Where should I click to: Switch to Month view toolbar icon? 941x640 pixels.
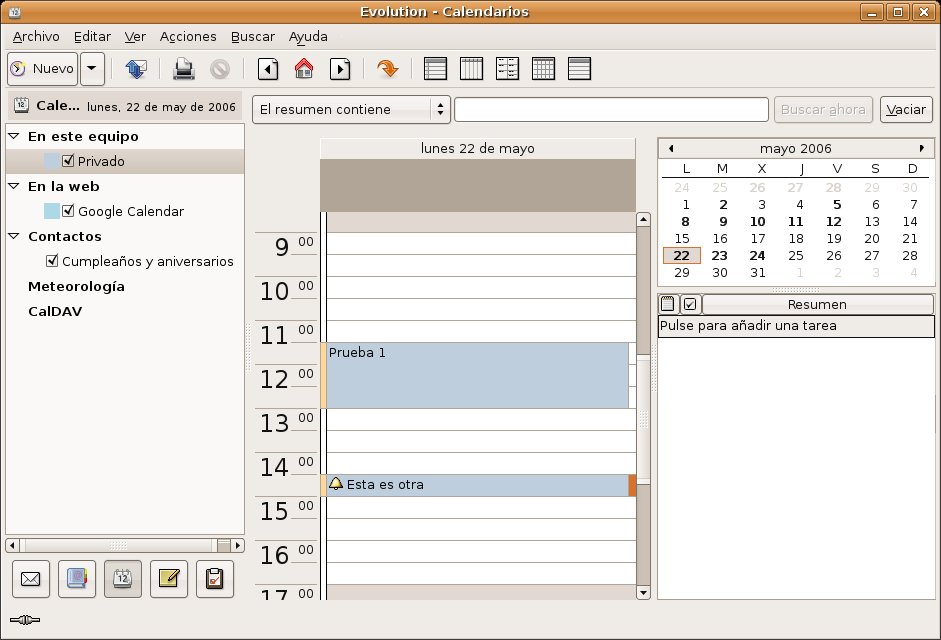point(543,69)
